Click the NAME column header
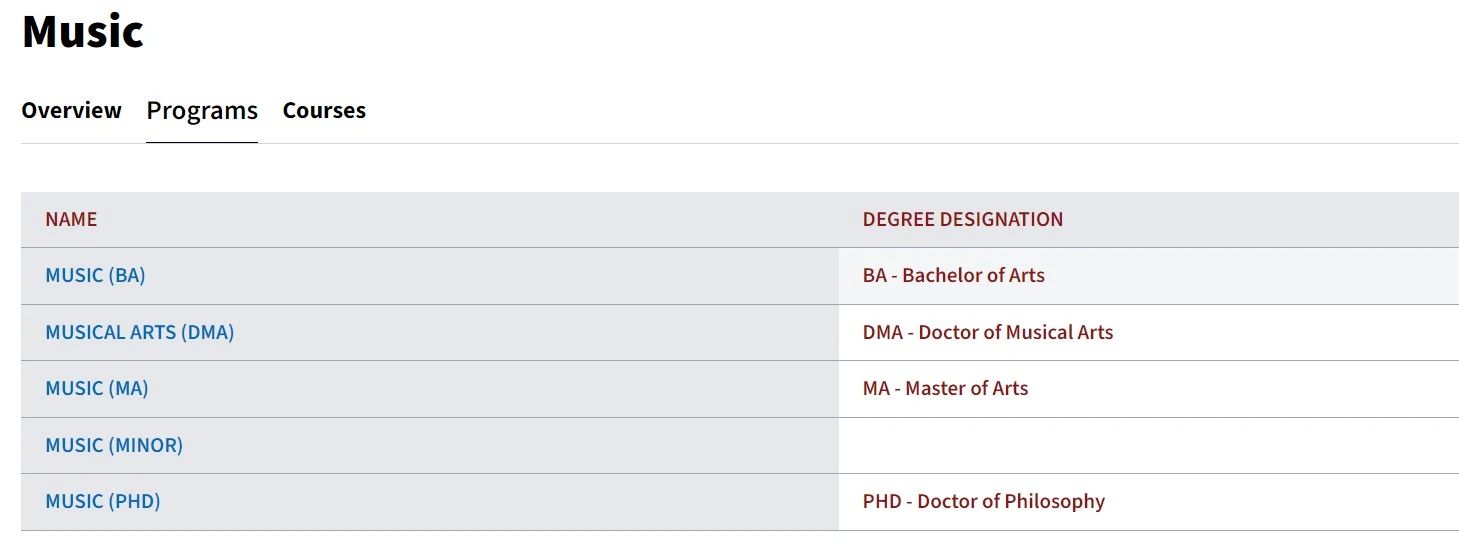Viewport: 1459px width, 546px height. 71,219
